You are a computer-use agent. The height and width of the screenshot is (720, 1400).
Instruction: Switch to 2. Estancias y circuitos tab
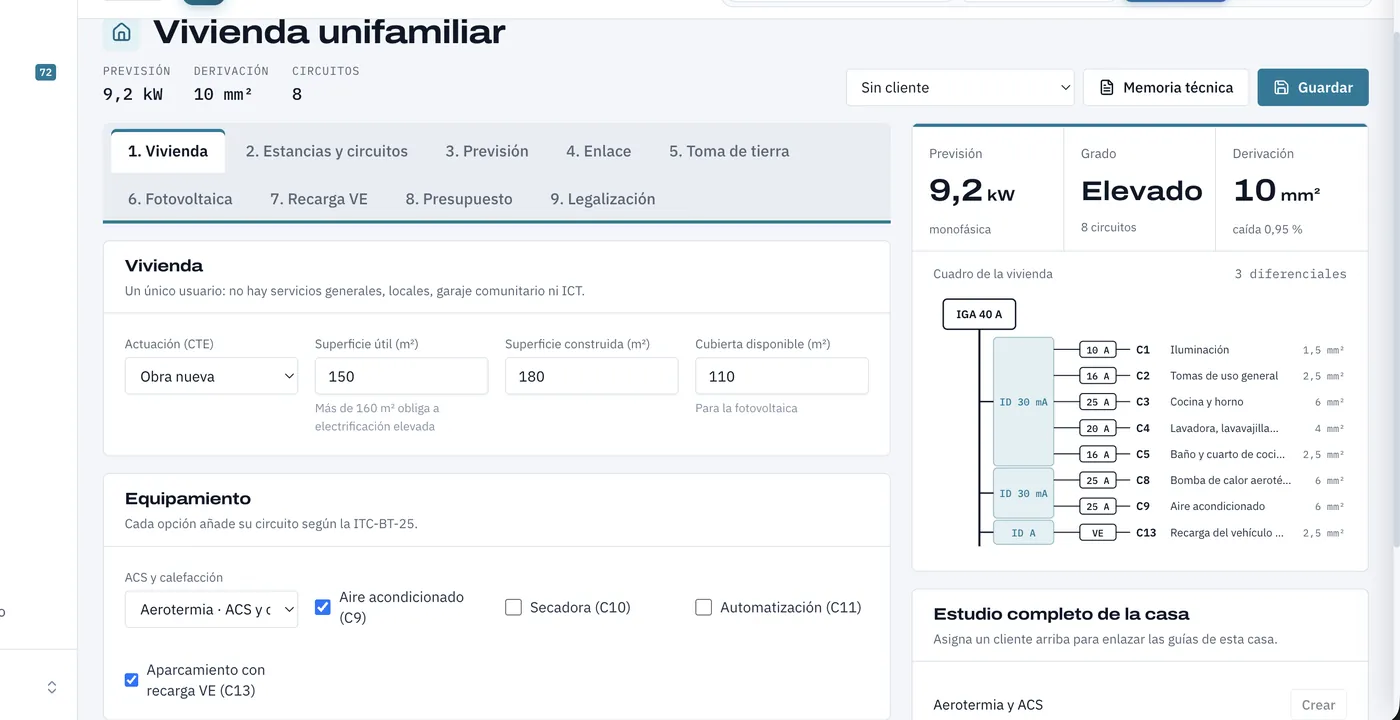click(x=327, y=151)
